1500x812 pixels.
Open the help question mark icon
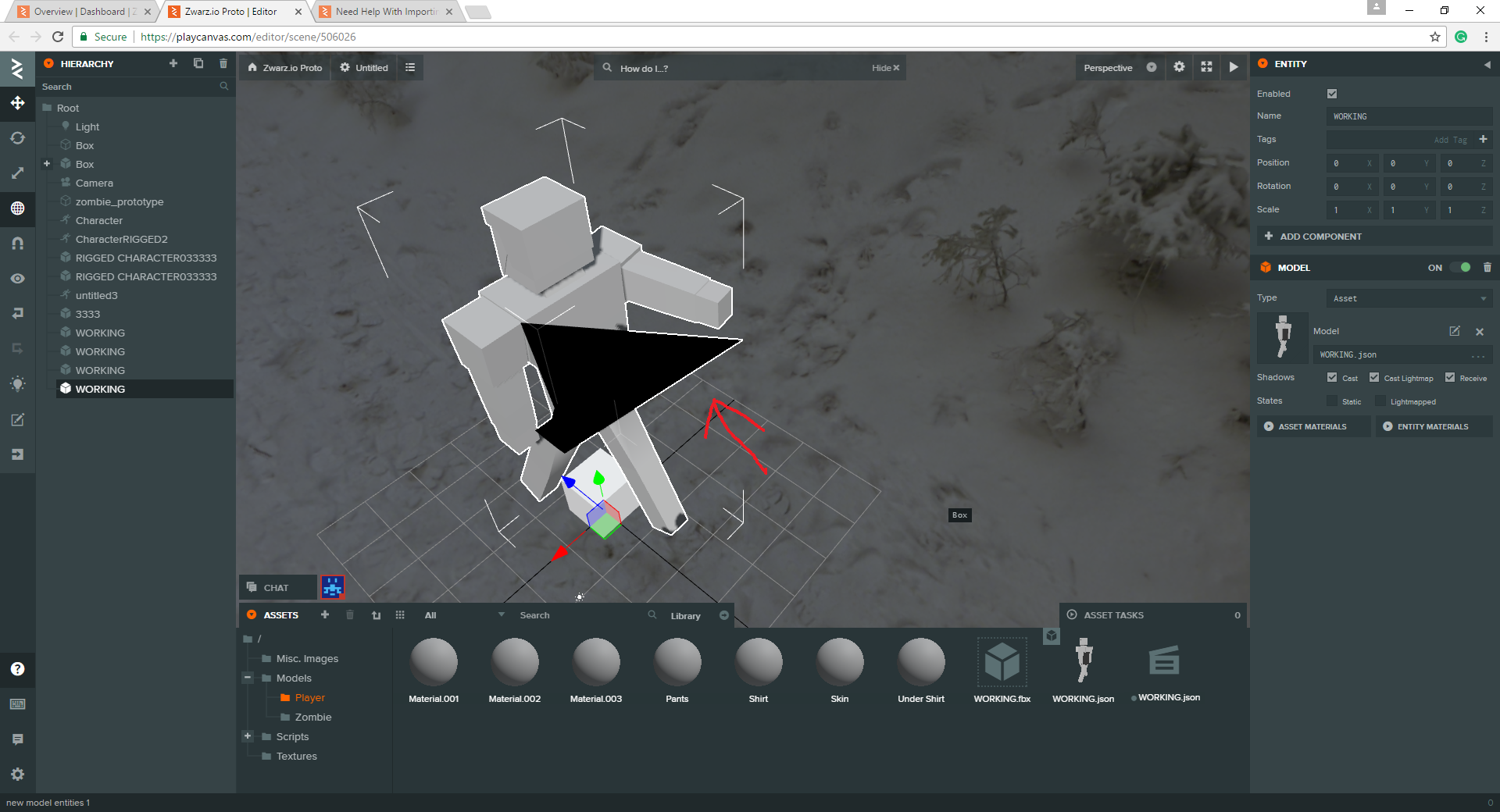pos(17,669)
